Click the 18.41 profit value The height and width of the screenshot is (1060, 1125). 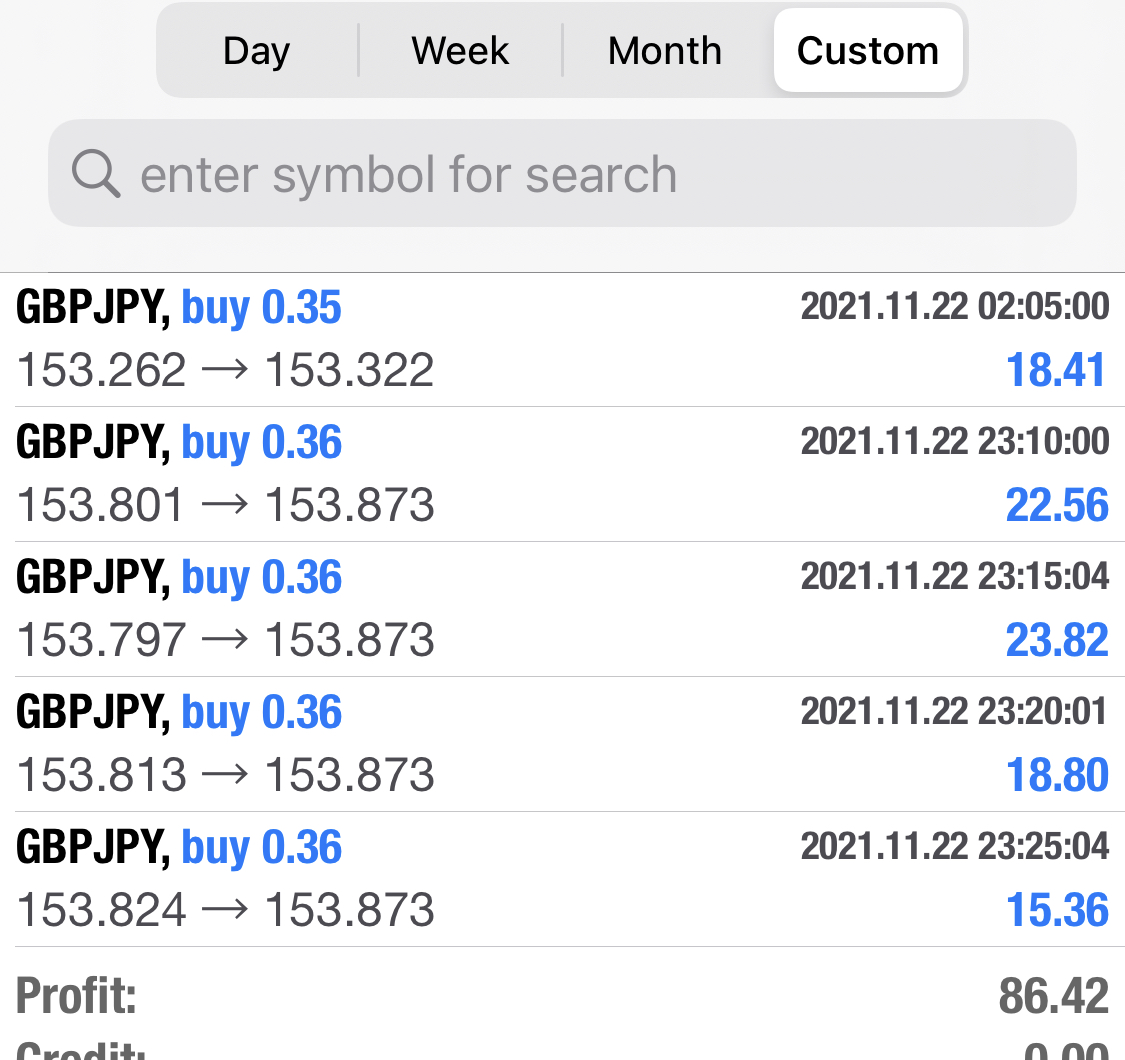1056,370
